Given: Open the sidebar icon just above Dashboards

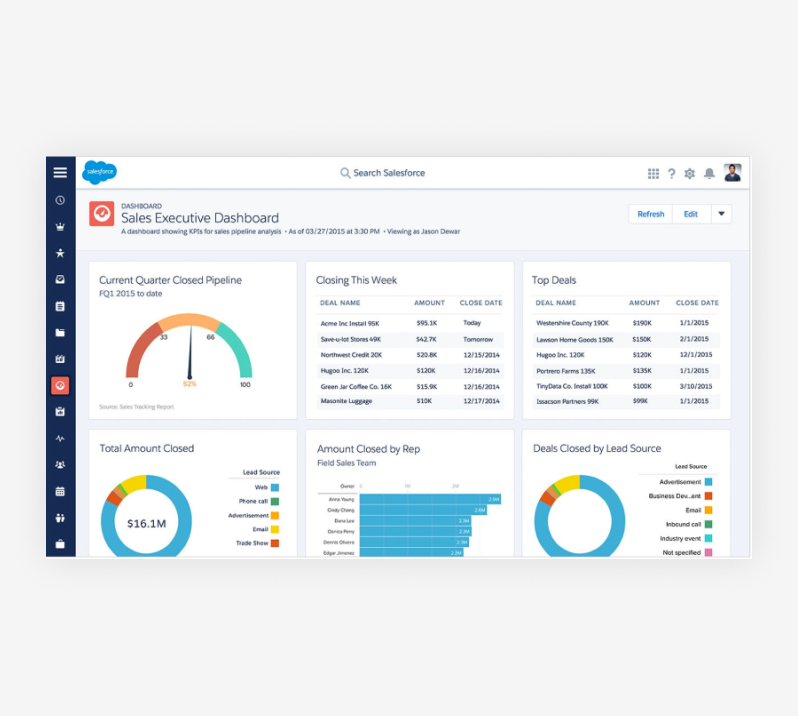Looking at the screenshot, I should click(x=60, y=359).
